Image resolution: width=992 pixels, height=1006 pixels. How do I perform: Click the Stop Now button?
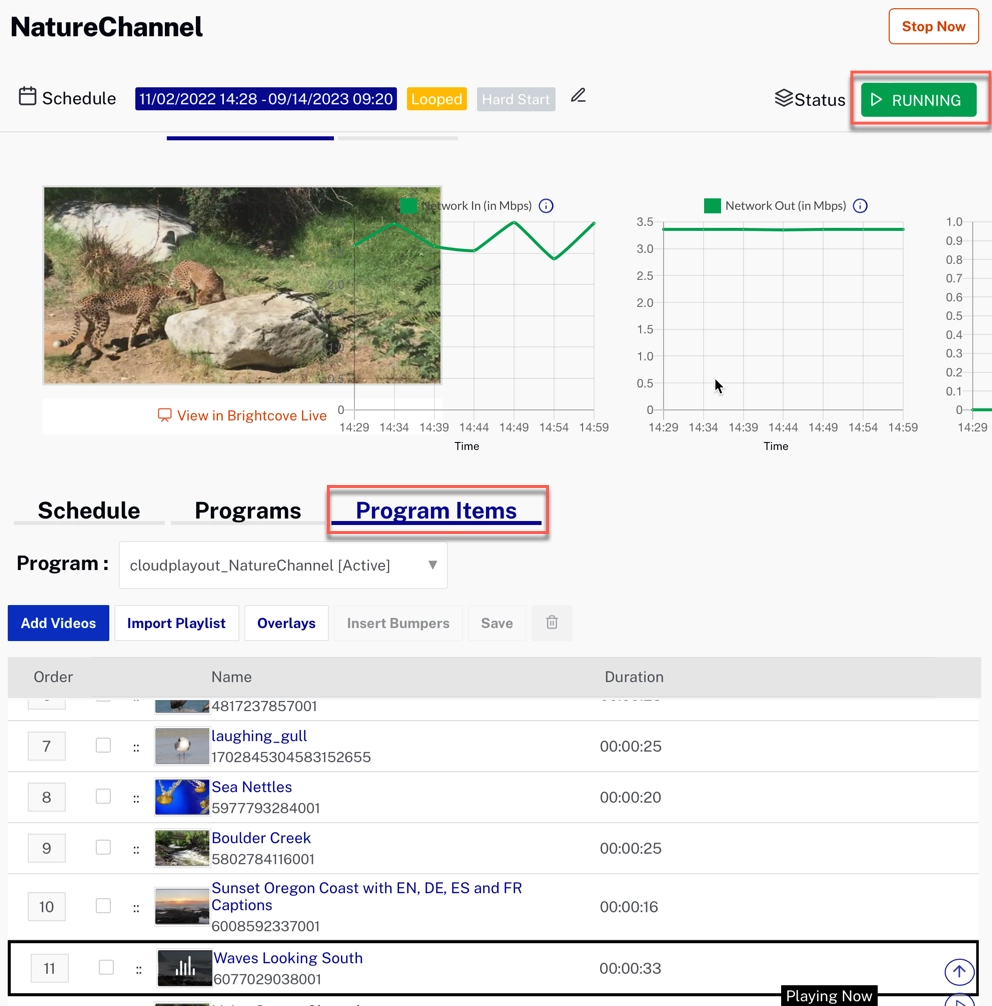point(932,26)
